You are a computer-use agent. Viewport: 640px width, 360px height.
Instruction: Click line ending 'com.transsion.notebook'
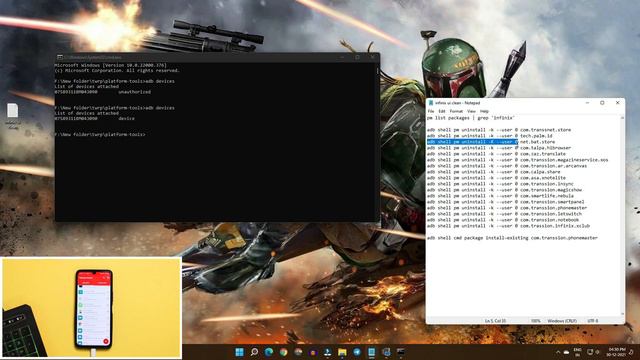coord(503,220)
